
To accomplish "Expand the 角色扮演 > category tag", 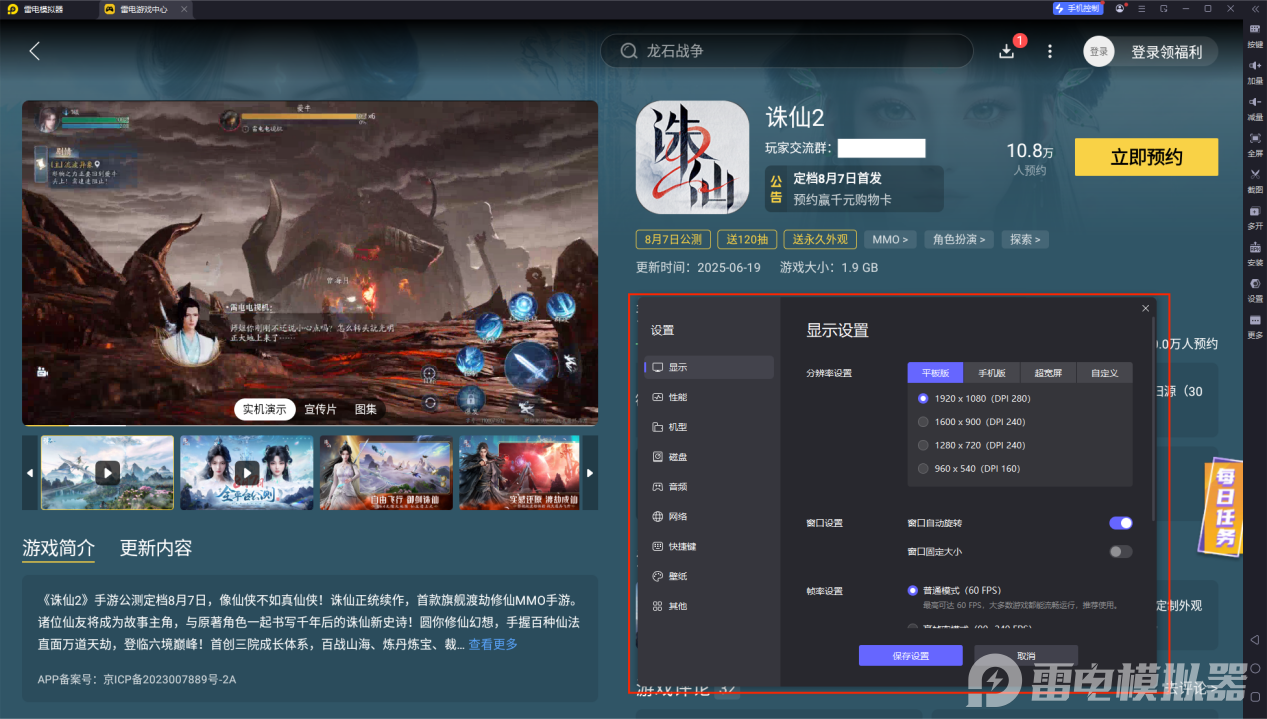I will [959, 239].
